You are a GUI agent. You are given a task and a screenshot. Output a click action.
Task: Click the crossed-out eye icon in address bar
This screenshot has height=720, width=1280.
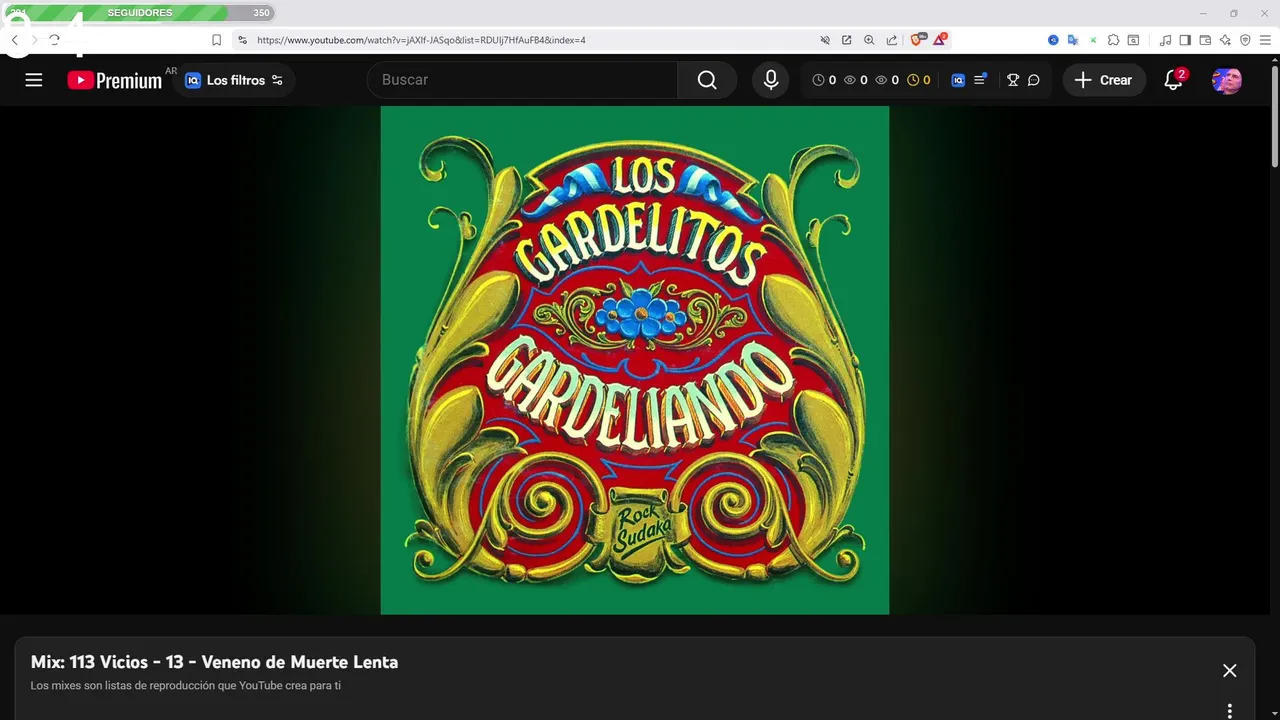click(825, 40)
